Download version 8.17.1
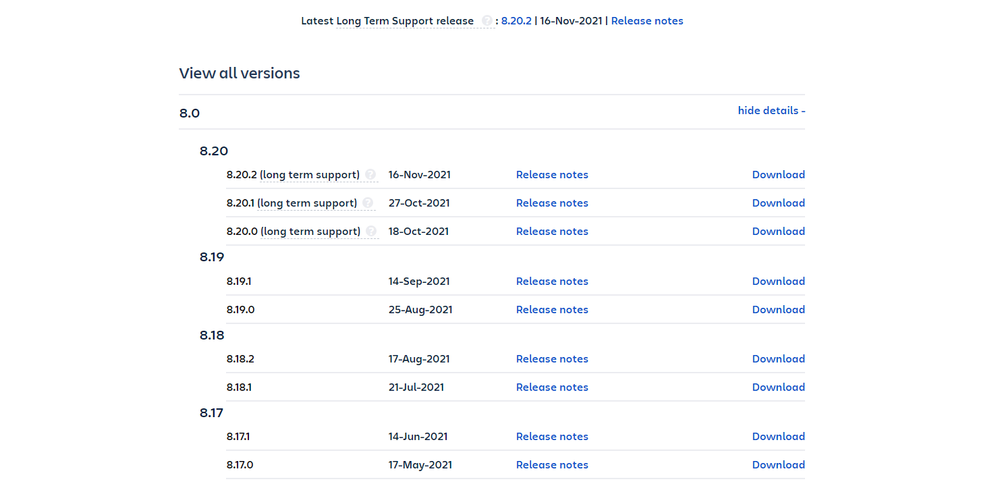Image resolution: width=998 pixels, height=480 pixels. [778, 437]
